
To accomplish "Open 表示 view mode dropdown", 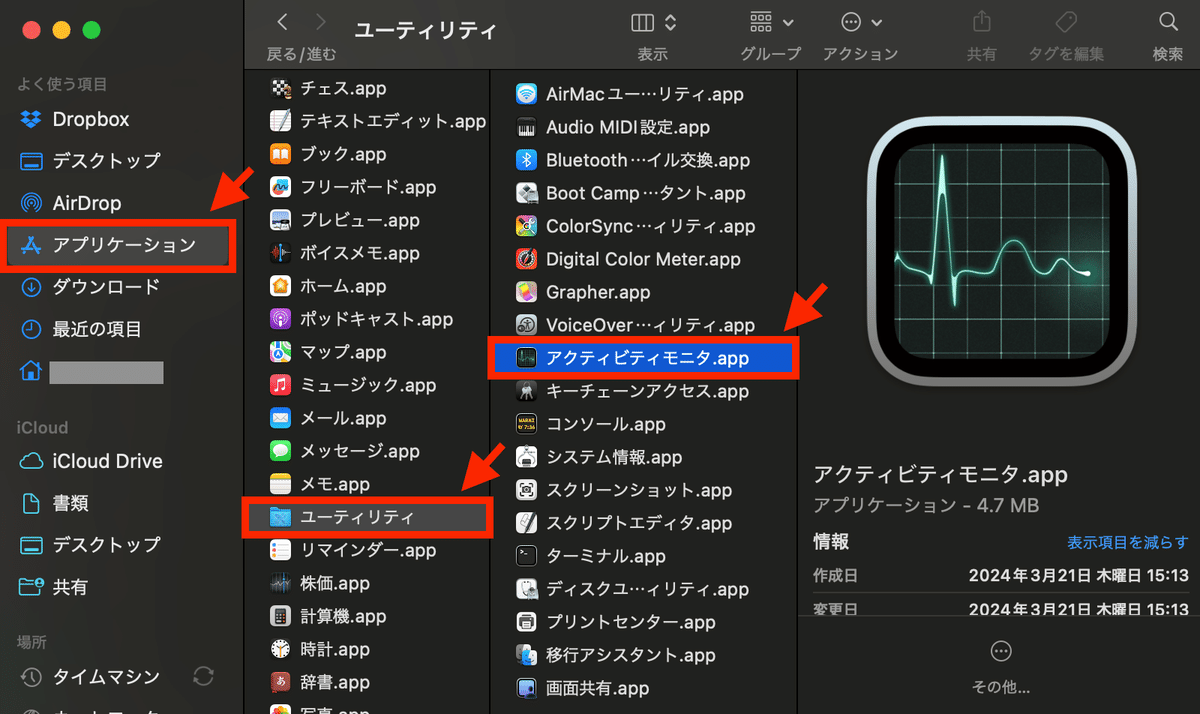I will [x=654, y=22].
